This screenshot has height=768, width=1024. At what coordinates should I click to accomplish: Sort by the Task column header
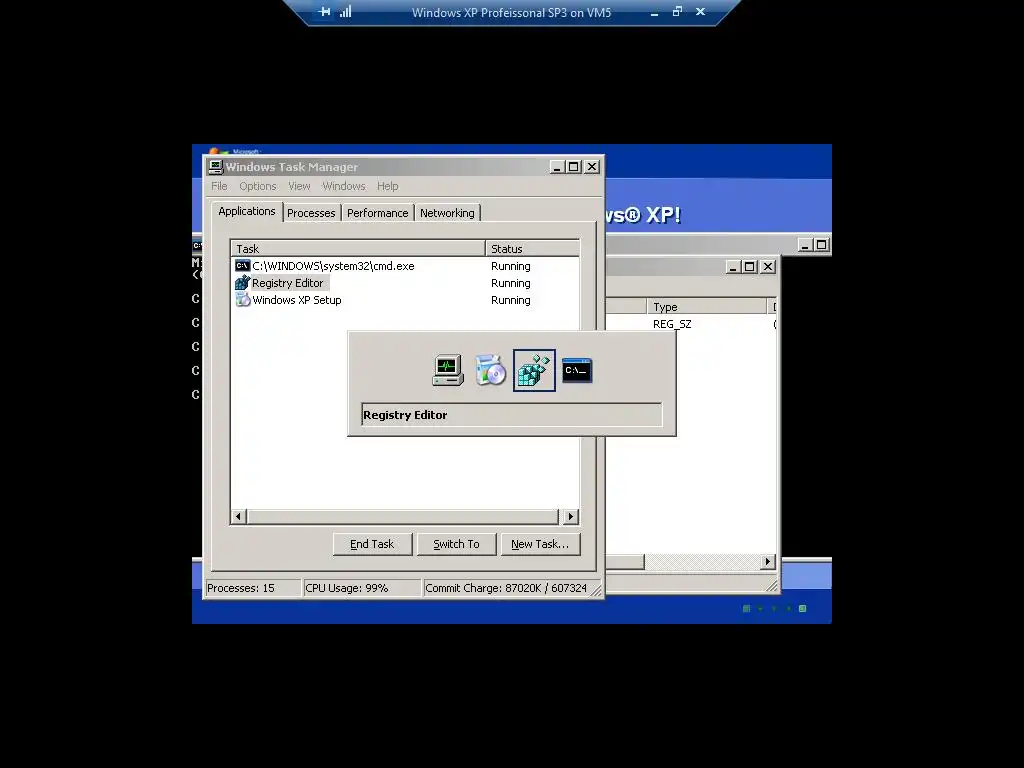pyautogui.click(x=358, y=248)
